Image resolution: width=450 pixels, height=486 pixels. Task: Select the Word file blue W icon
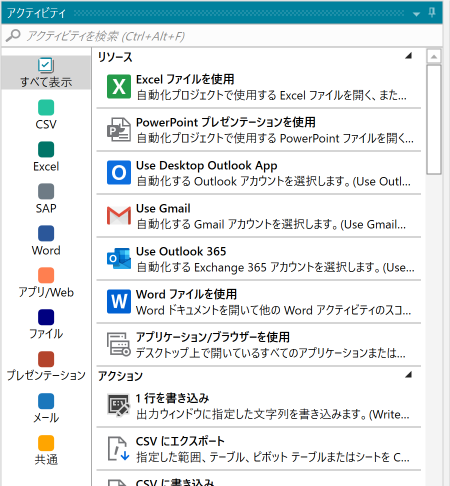119,301
